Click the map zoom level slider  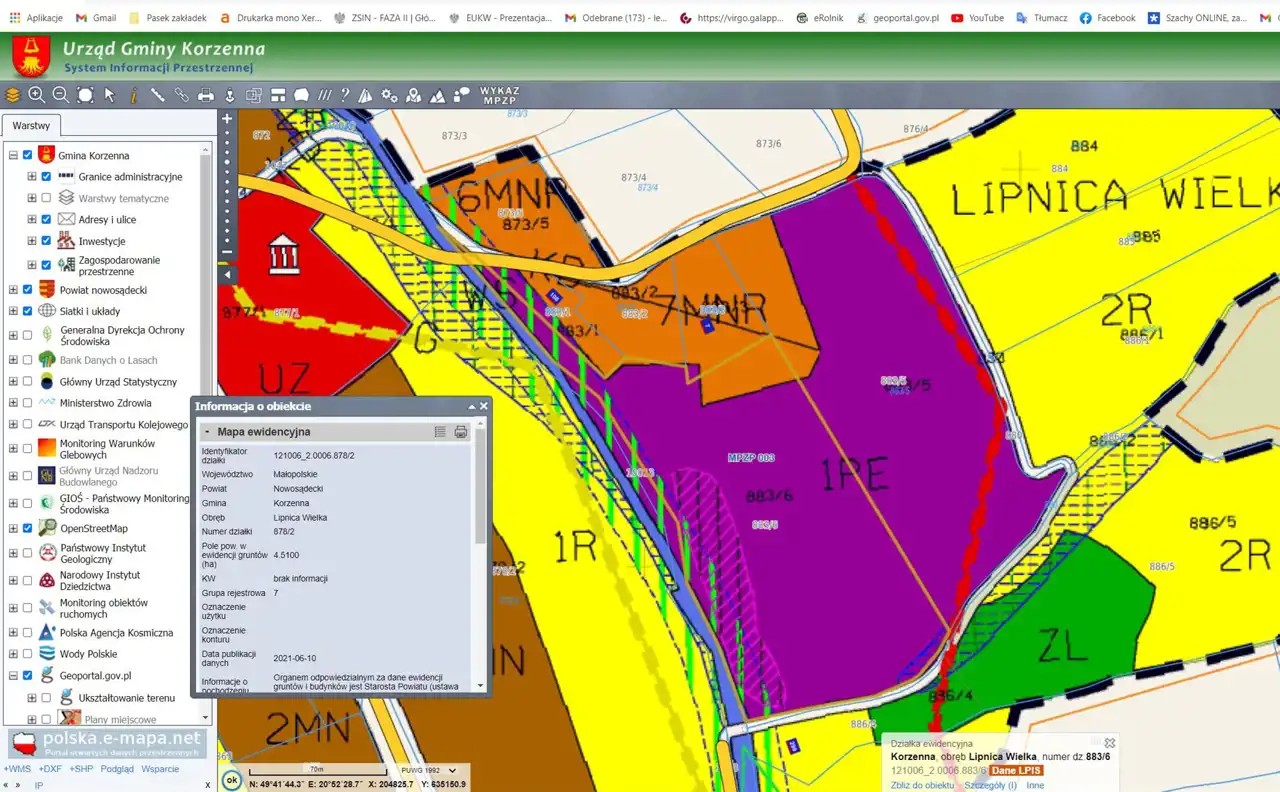tap(227, 185)
